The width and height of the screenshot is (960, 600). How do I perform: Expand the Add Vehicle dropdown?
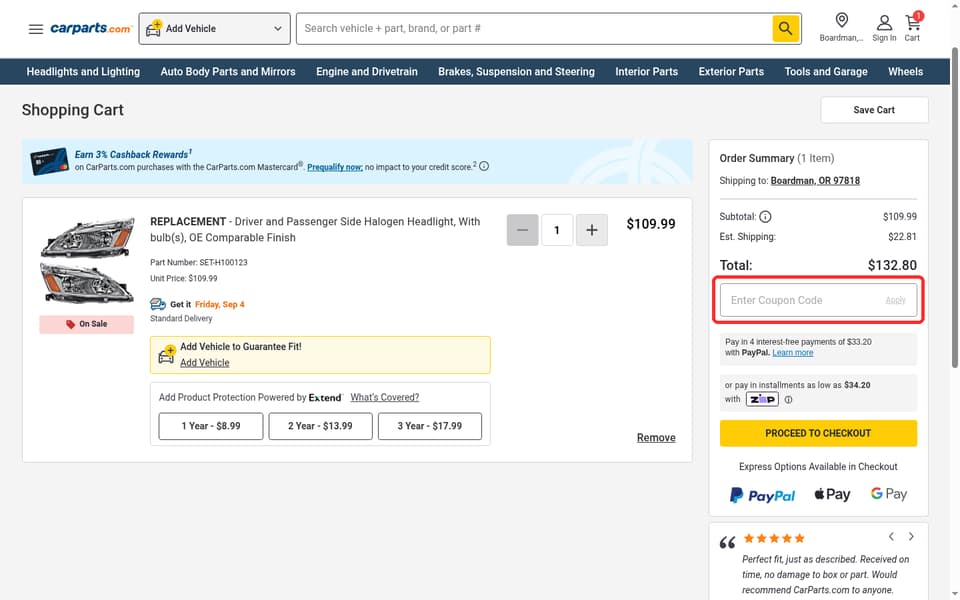(x=214, y=29)
